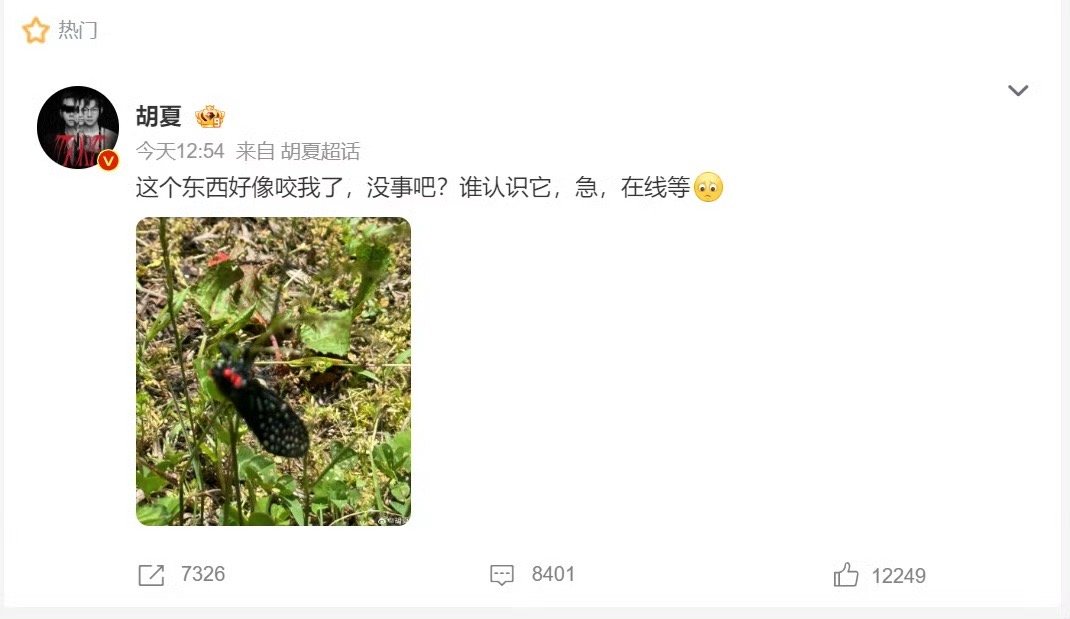
Task: Click the worried face emoji
Action: [x=708, y=186]
